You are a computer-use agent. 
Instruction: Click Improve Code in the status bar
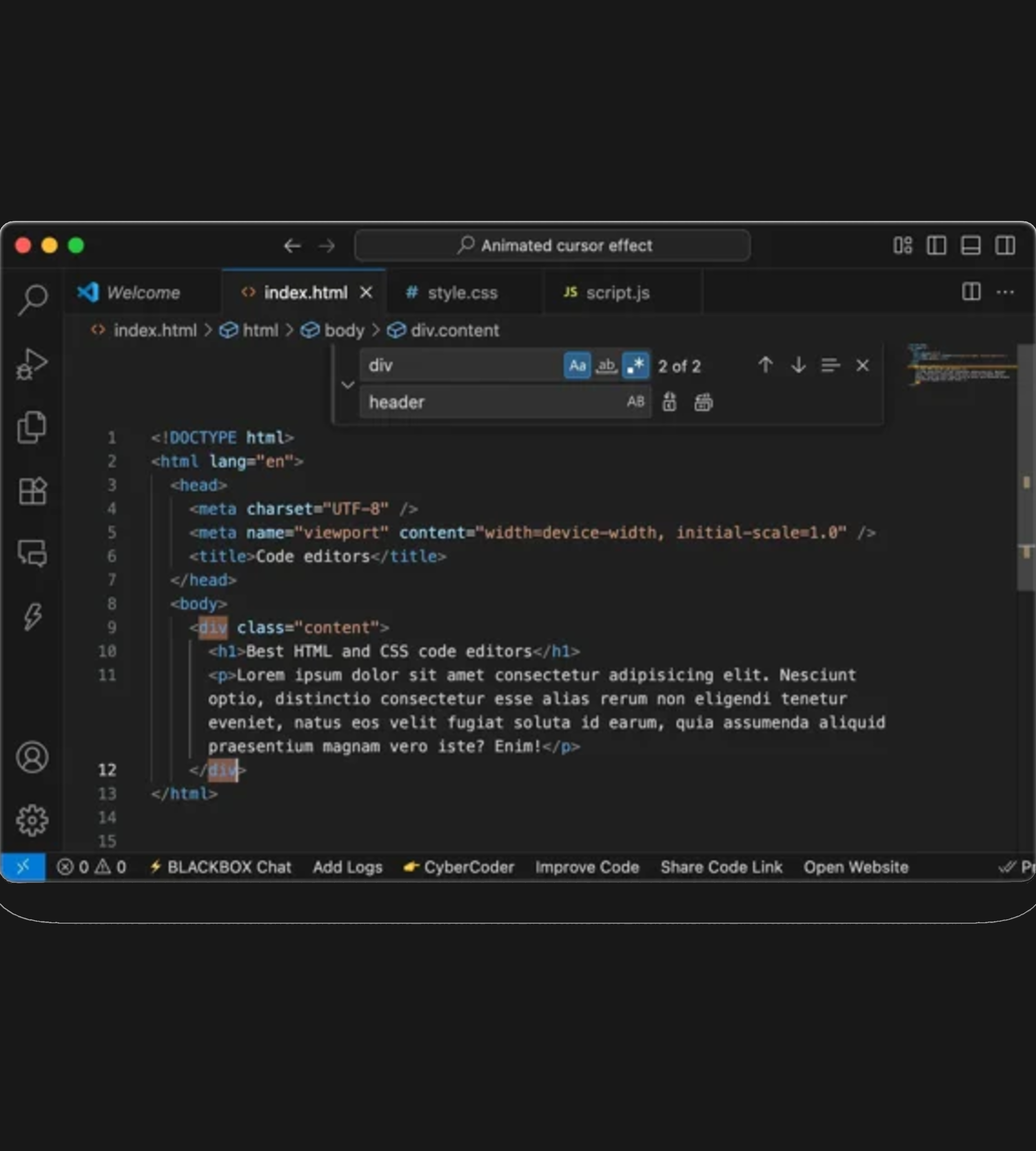587,867
